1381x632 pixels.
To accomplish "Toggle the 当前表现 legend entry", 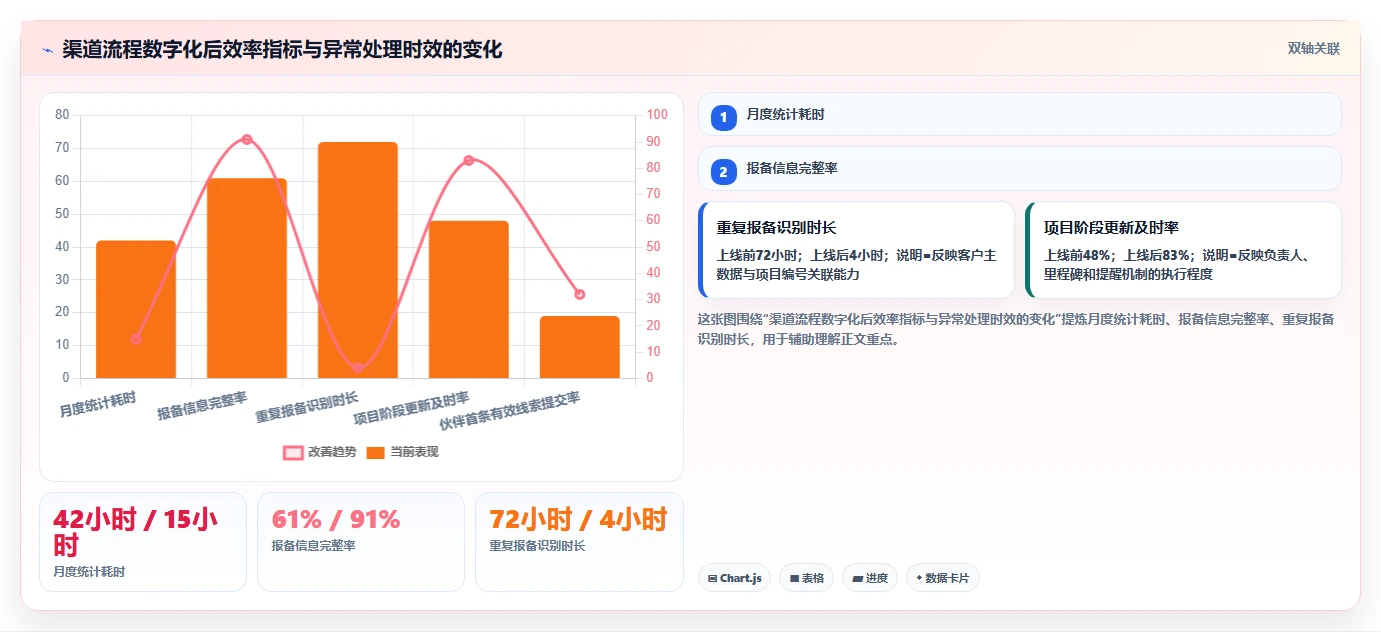I will (402, 452).
